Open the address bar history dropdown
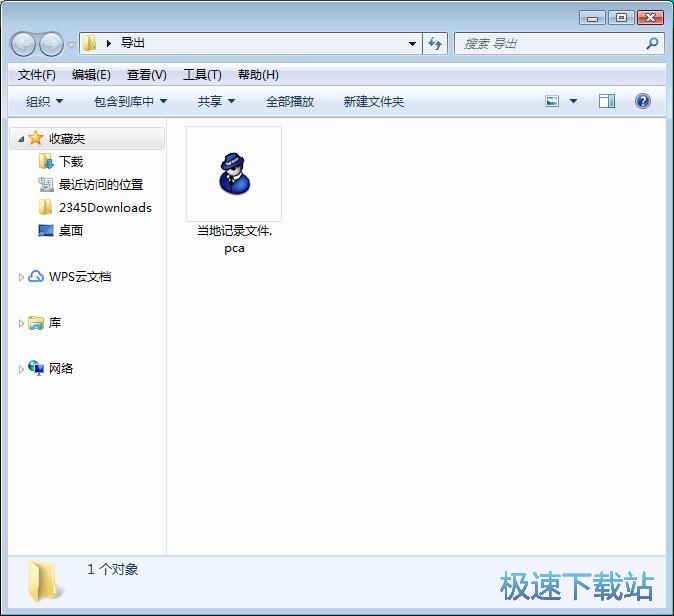The height and width of the screenshot is (616, 674). click(412, 43)
